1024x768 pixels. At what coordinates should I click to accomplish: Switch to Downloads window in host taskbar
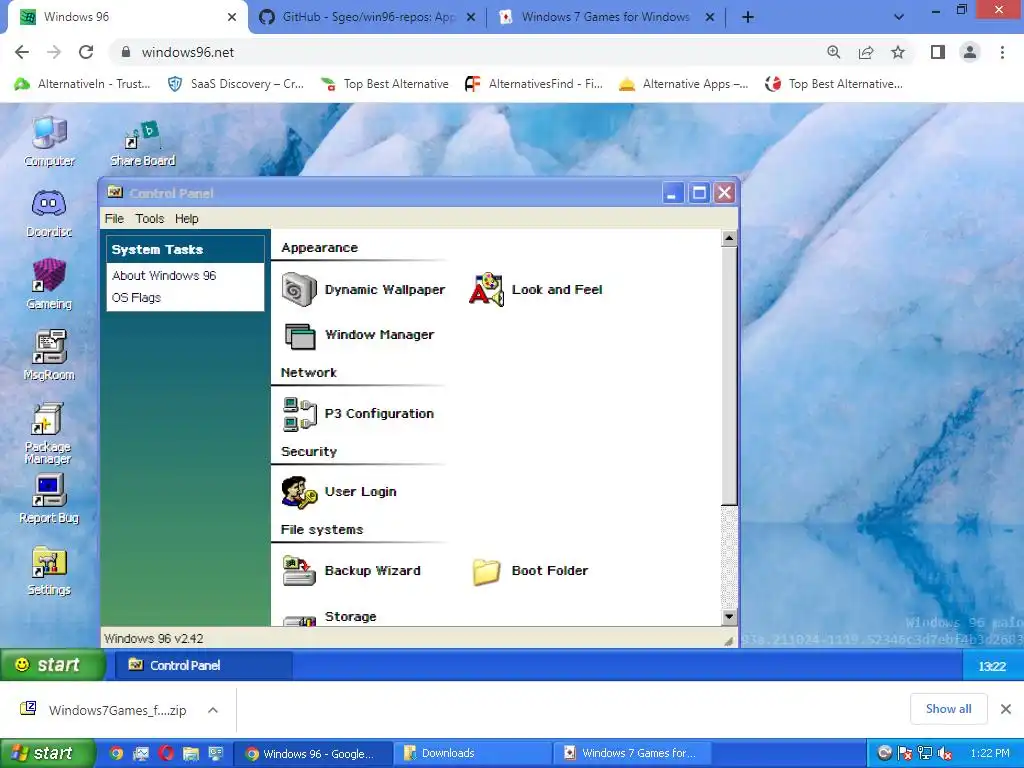[x=472, y=753]
